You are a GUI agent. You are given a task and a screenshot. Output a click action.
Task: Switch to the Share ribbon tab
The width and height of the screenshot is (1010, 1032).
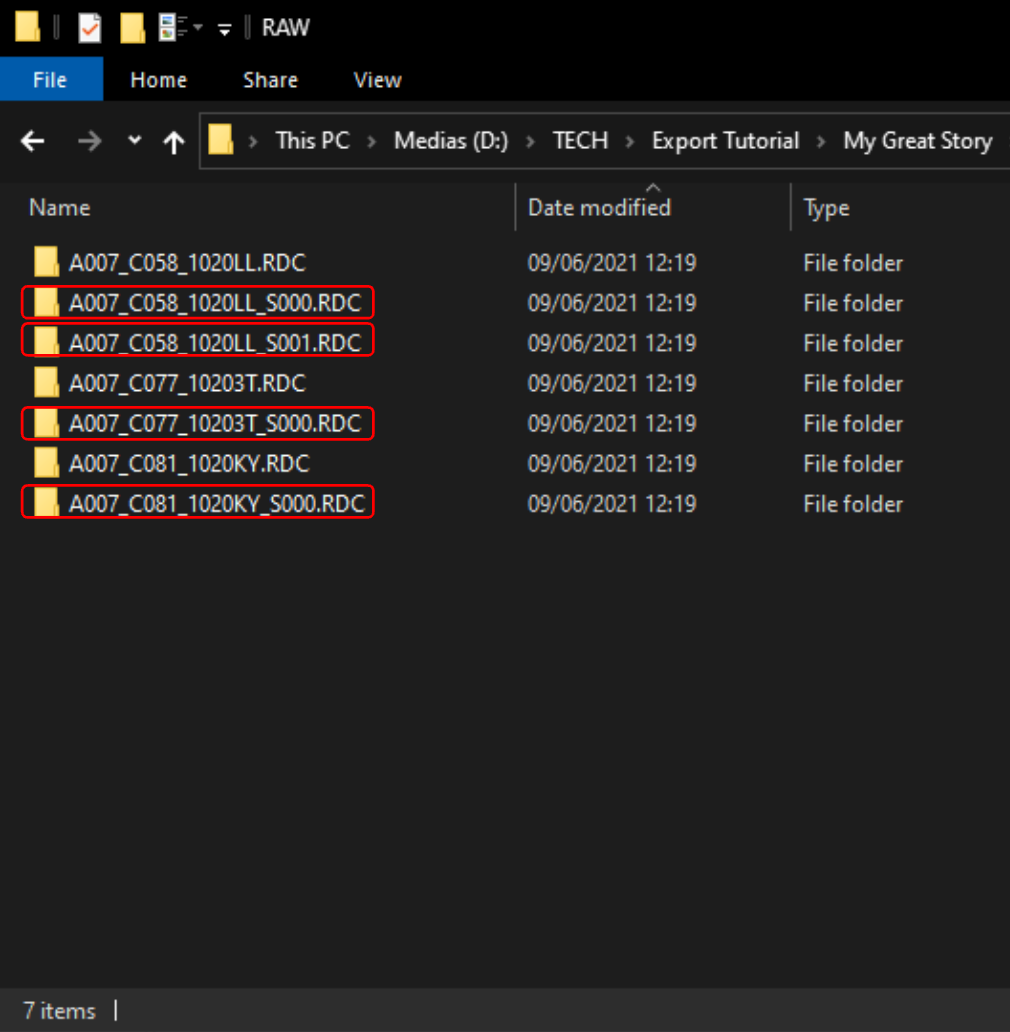tap(270, 80)
